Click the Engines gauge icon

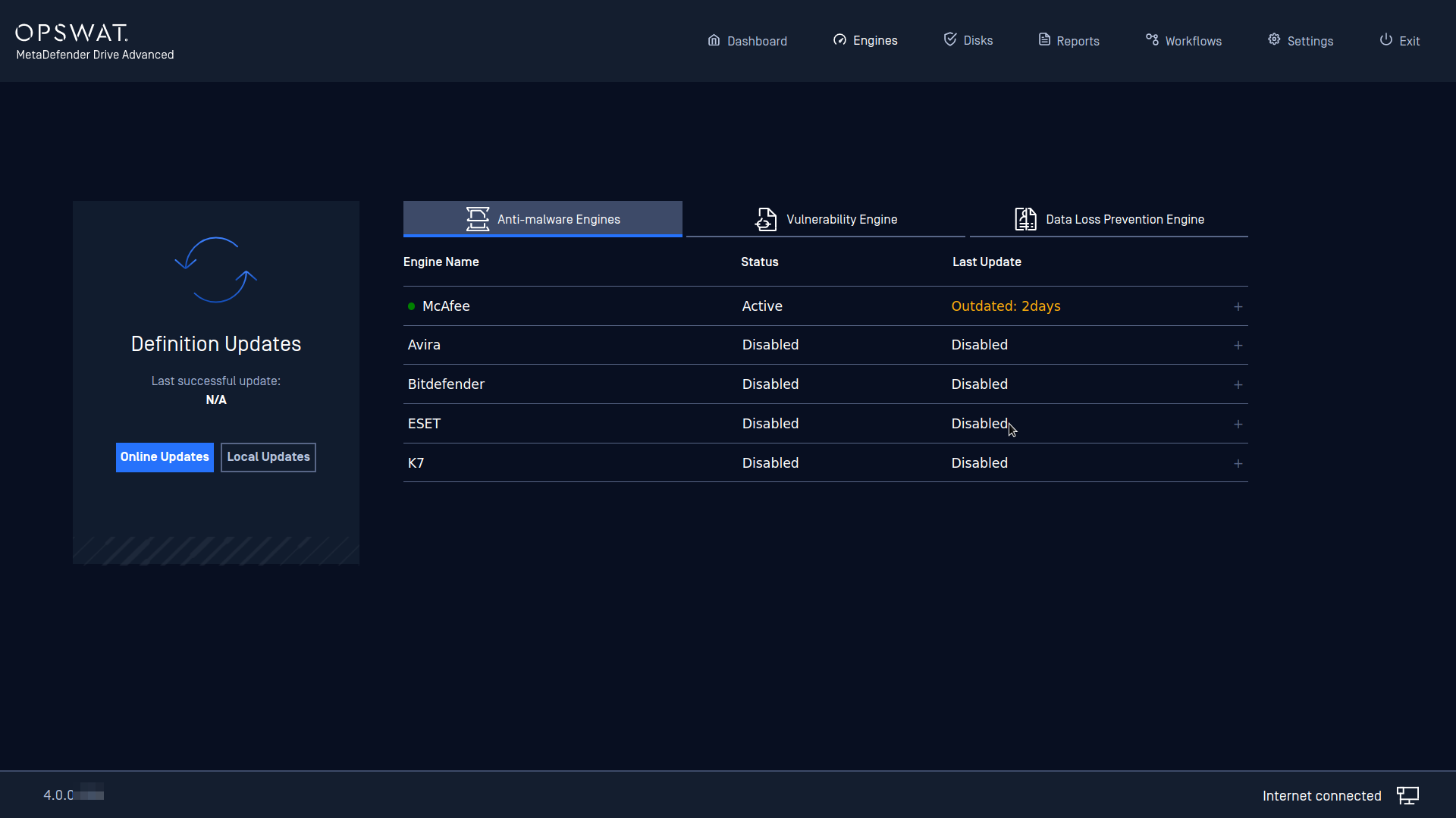pyautogui.click(x=839, y=40)
